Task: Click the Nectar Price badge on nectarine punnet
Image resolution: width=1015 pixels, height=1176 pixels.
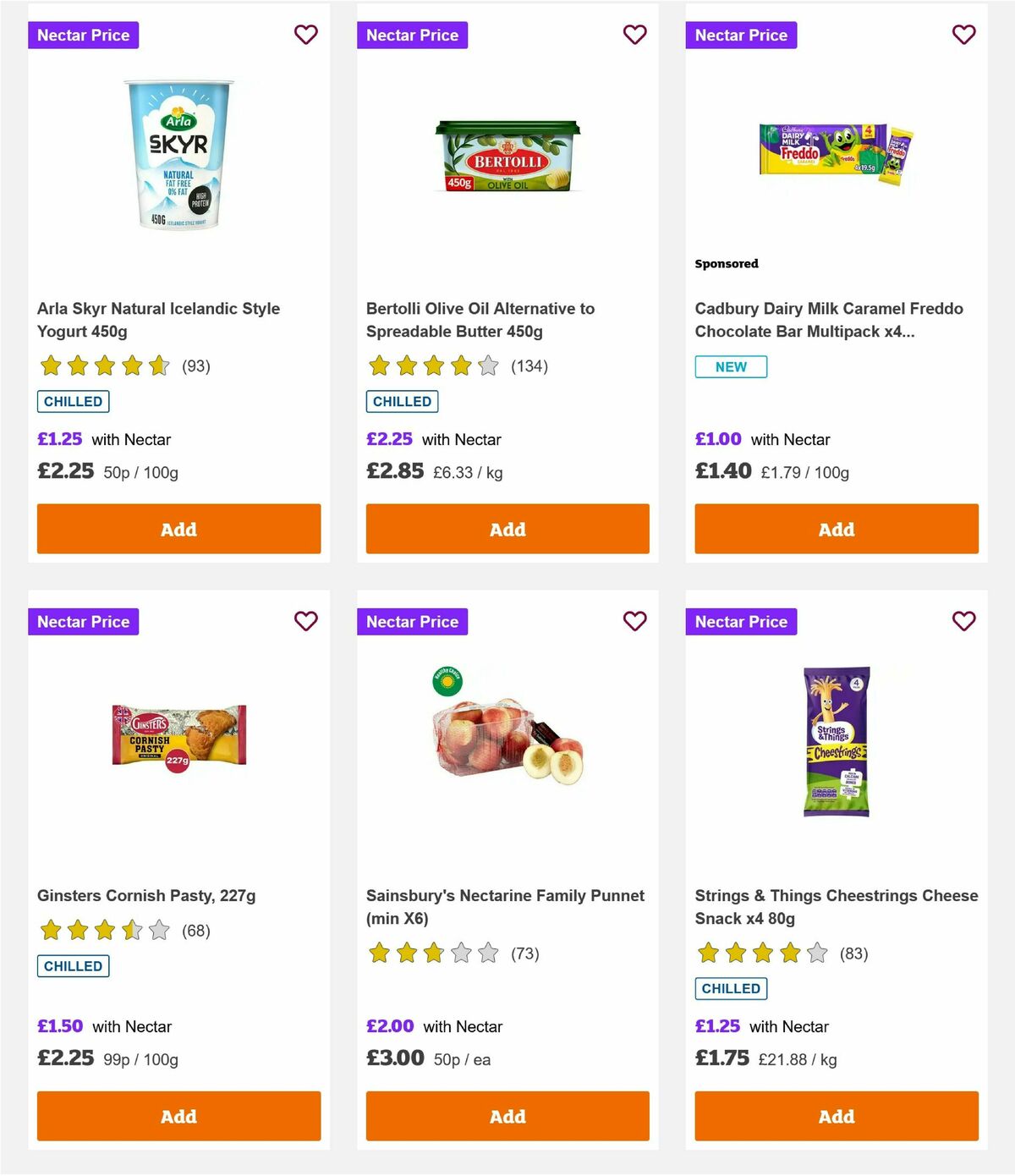Action: point(412,621)
